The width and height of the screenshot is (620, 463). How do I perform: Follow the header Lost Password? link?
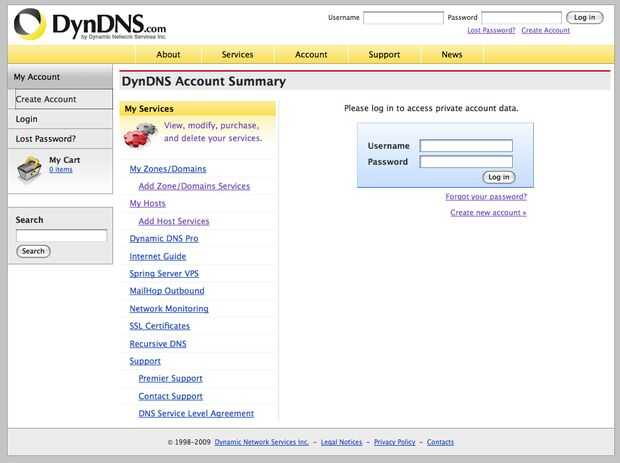(491, 30)
